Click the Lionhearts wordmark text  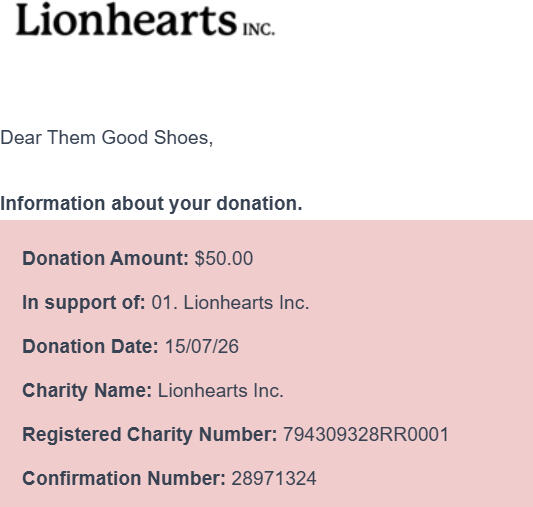click(126, 19)
